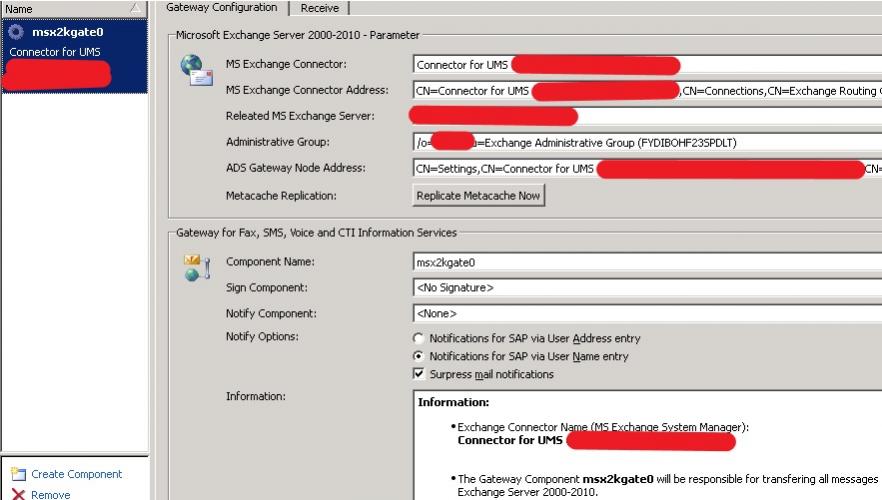Viewport: 882px width, 500px height.
Task: Uncheck Surpress mail notifications checkbox
Action: click(x=419, y=374)
